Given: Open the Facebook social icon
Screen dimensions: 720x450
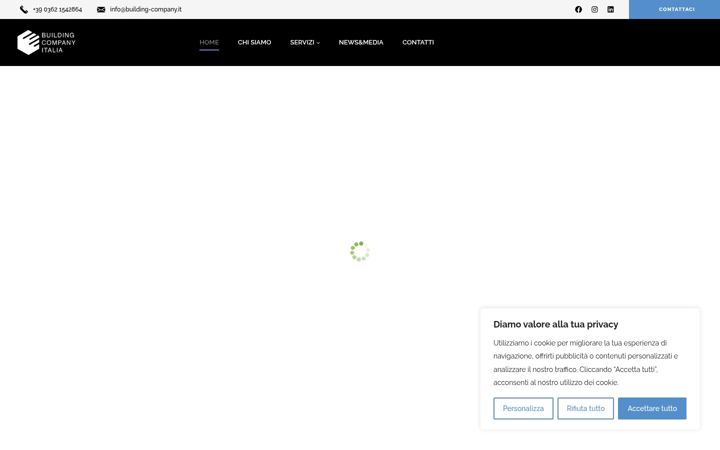Looking at the screenshot, I should point(579,9).
